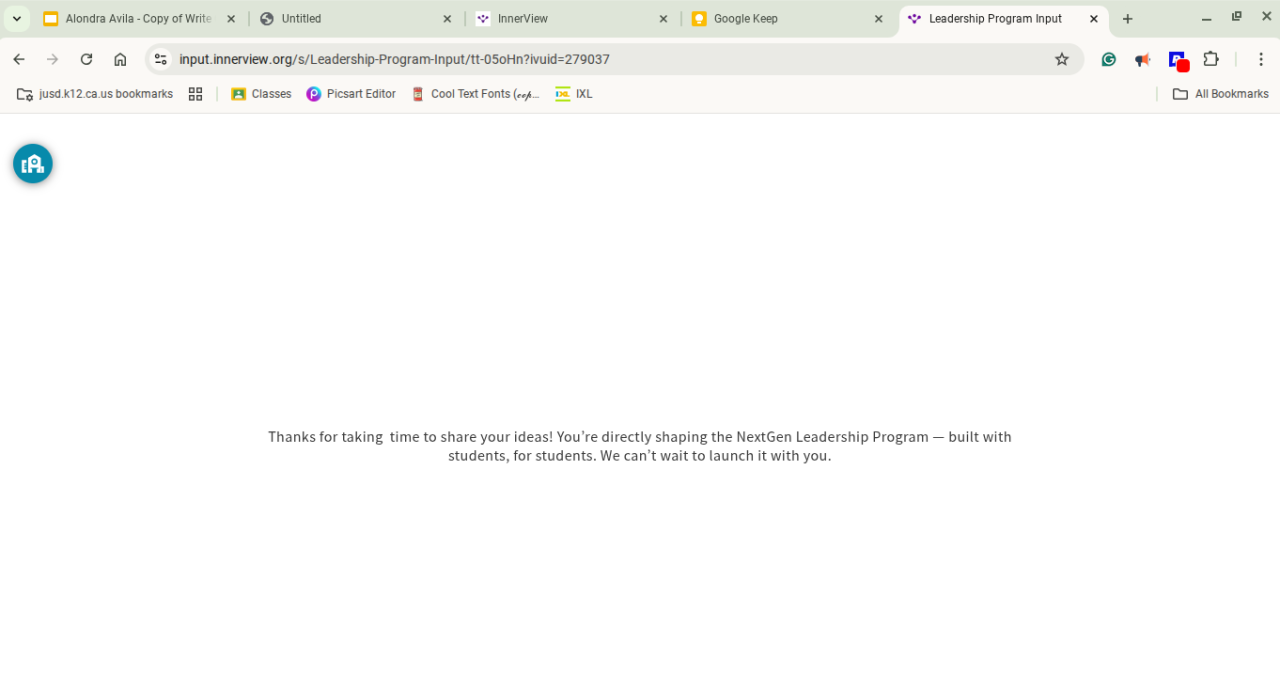Open the apps grid shortcut
Viewport: 1280px width, 673px height.
196,94
